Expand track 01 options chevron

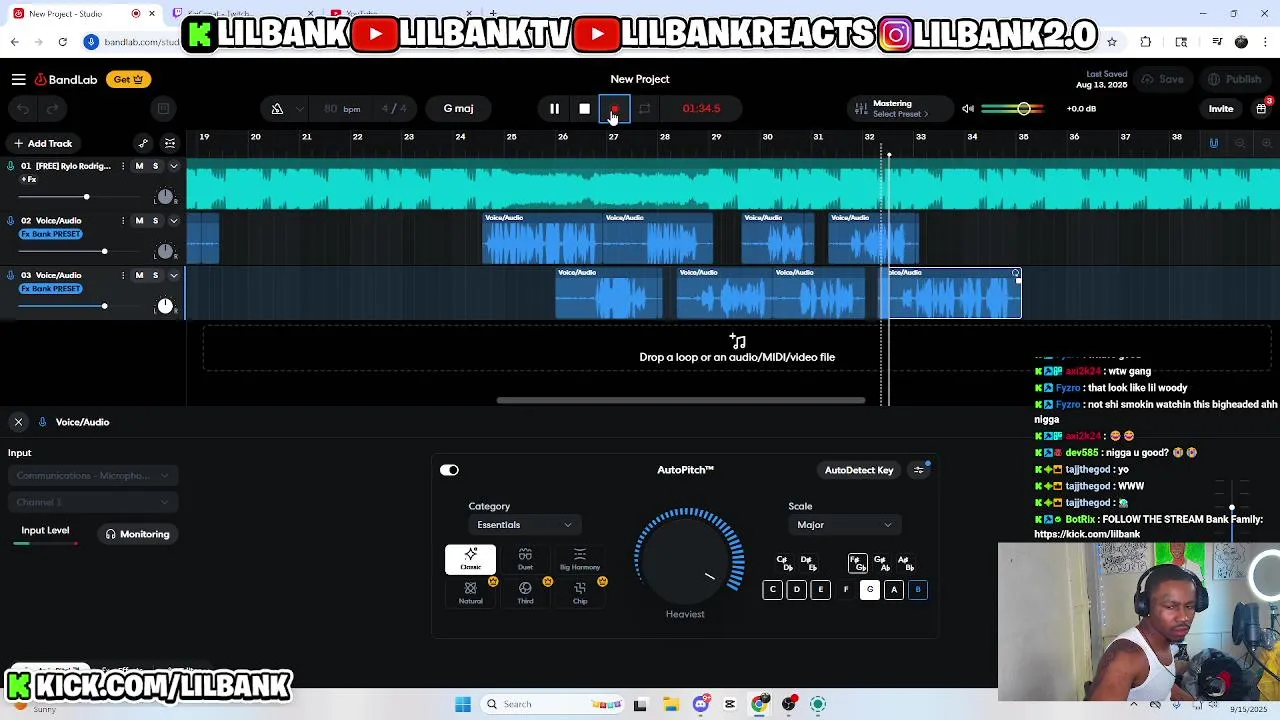[x=173, y=166]
